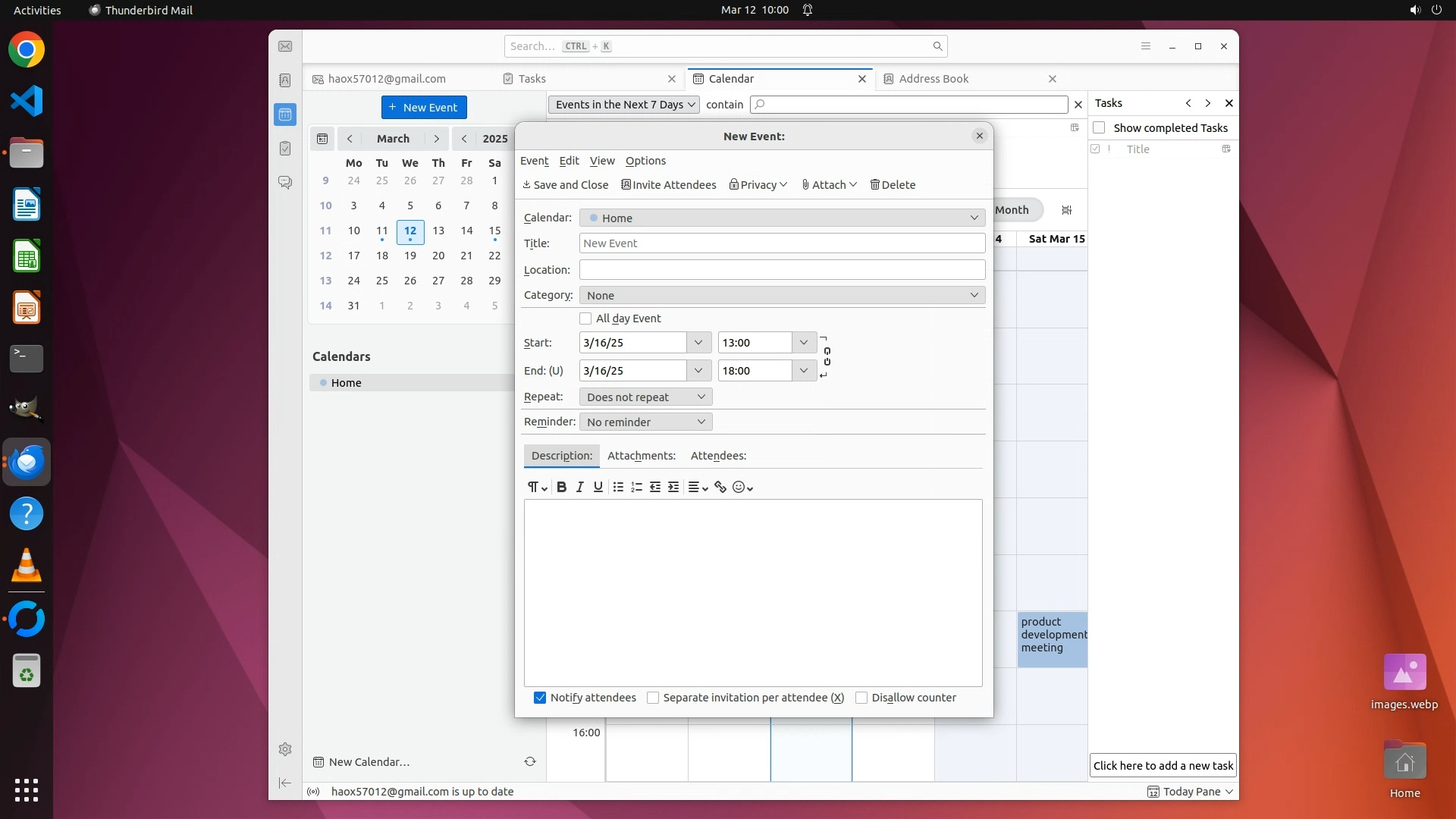Check Show completed Tasks option
Image resolution: width=1456 pixels, height=819 pixels.
click(1099, 127)
